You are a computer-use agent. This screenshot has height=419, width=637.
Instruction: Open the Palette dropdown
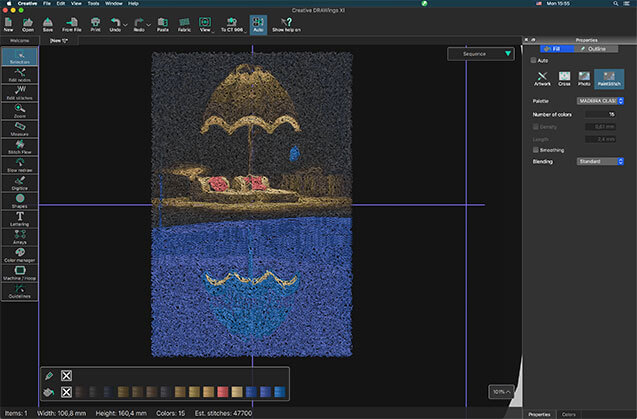(600, 101)
